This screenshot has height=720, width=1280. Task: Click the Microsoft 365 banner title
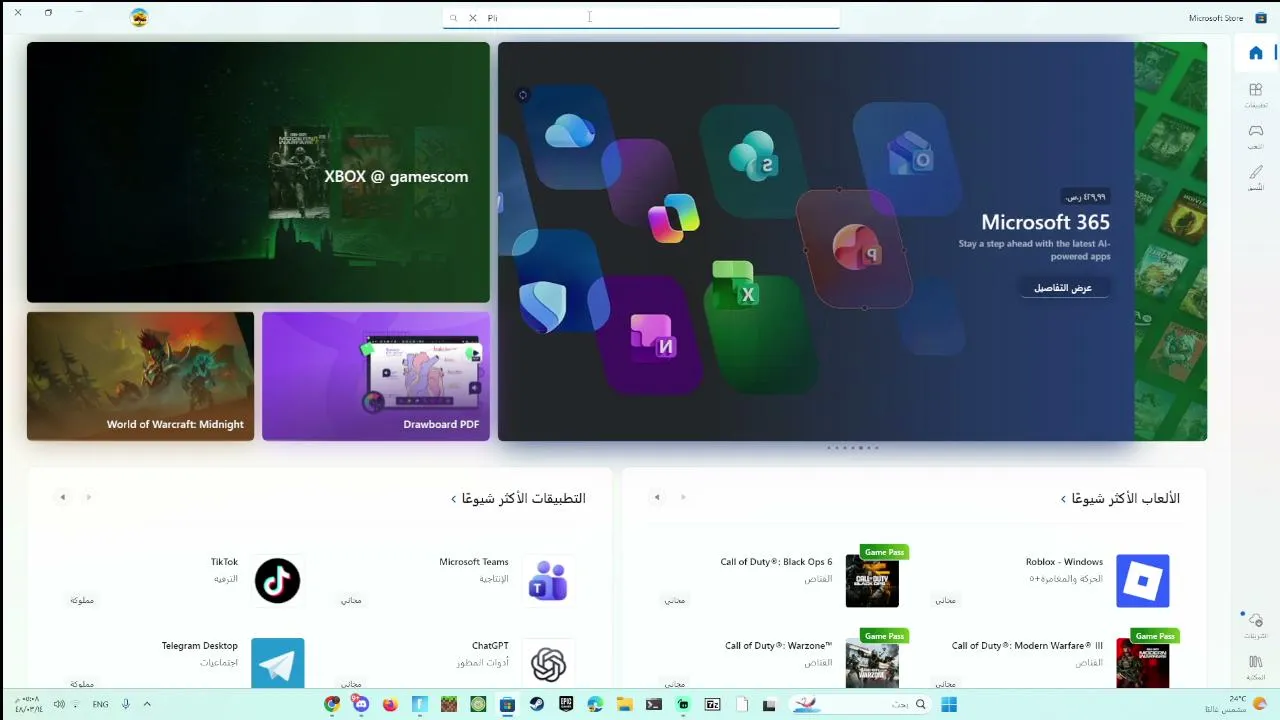pos(1045,222)
